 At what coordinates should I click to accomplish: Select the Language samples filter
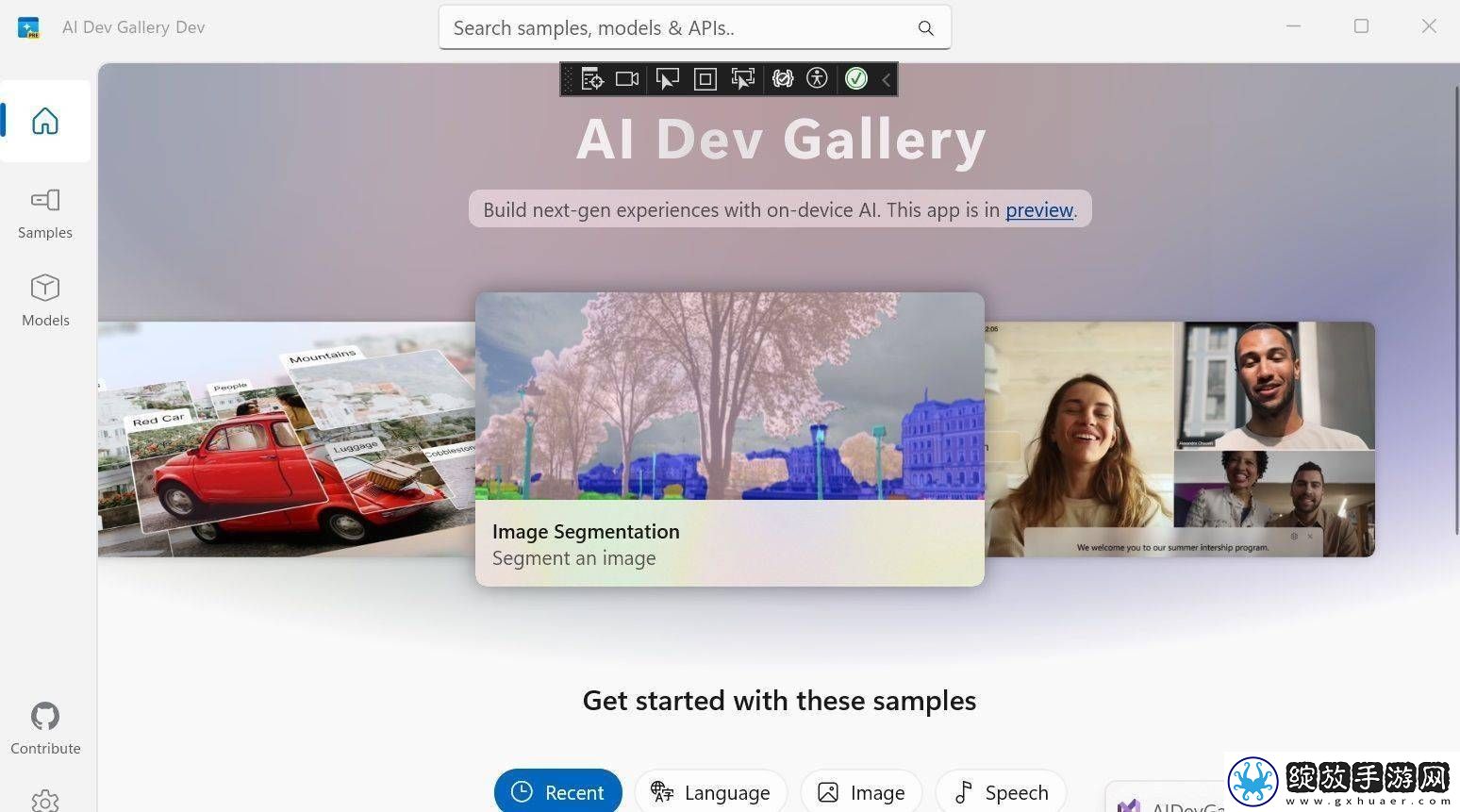tap(710, 792)
